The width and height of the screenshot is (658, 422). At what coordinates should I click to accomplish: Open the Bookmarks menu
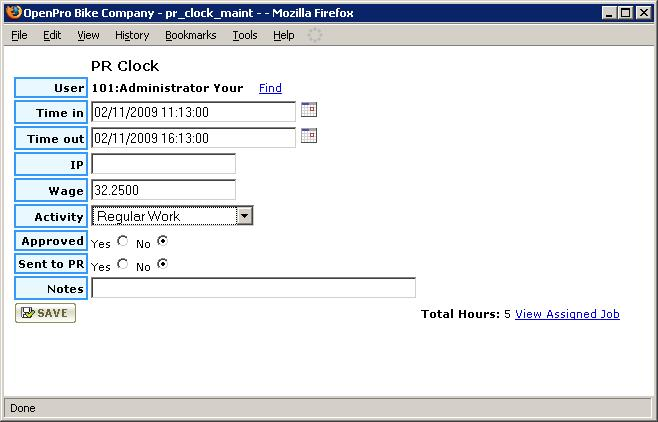coord(190,35)
